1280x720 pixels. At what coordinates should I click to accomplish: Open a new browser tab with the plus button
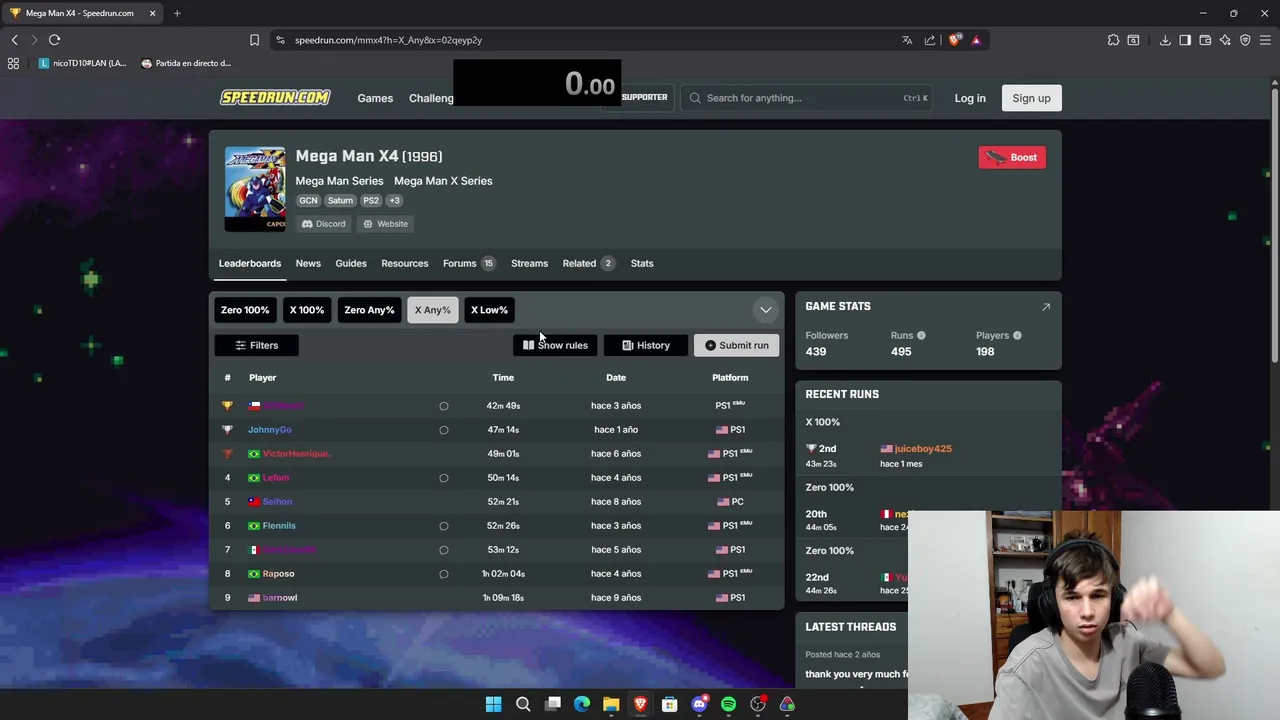coord(177,13)
